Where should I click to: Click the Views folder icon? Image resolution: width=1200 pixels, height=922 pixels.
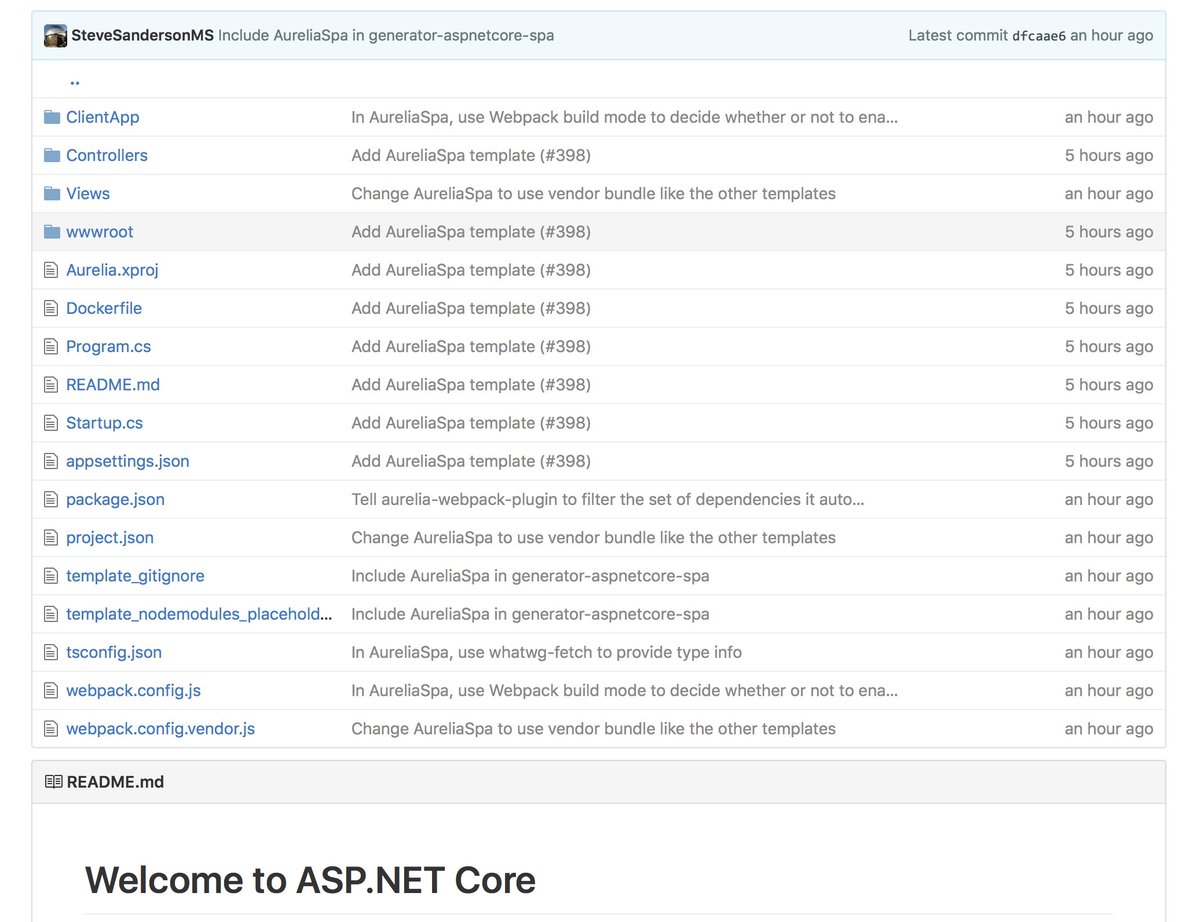pyautogui.click(x=53, y=193)
